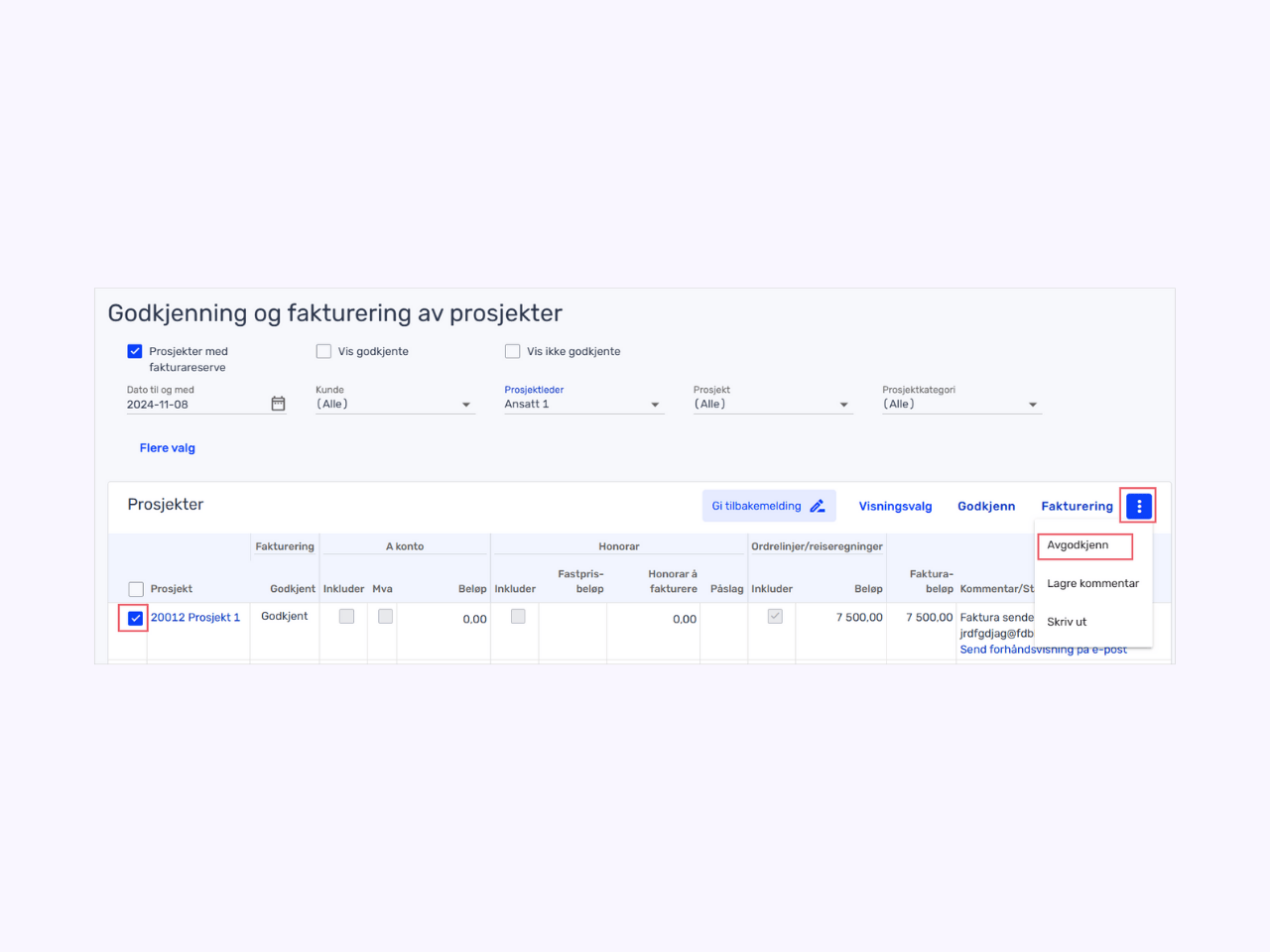Viewport: 1270px width, 952px height.
Task: Expand the Prosjektkategori dropdown
Action: 961,405
